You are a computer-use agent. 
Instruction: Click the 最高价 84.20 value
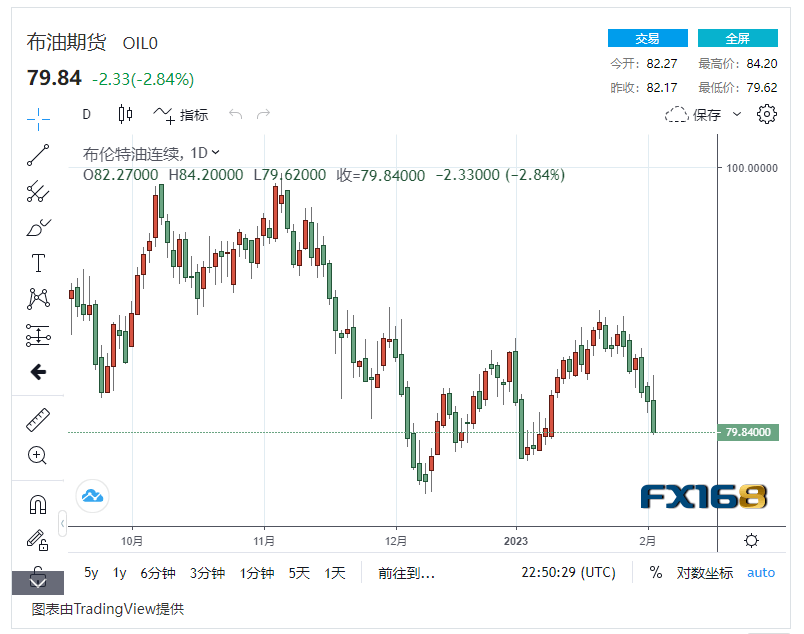click(762, 64)
